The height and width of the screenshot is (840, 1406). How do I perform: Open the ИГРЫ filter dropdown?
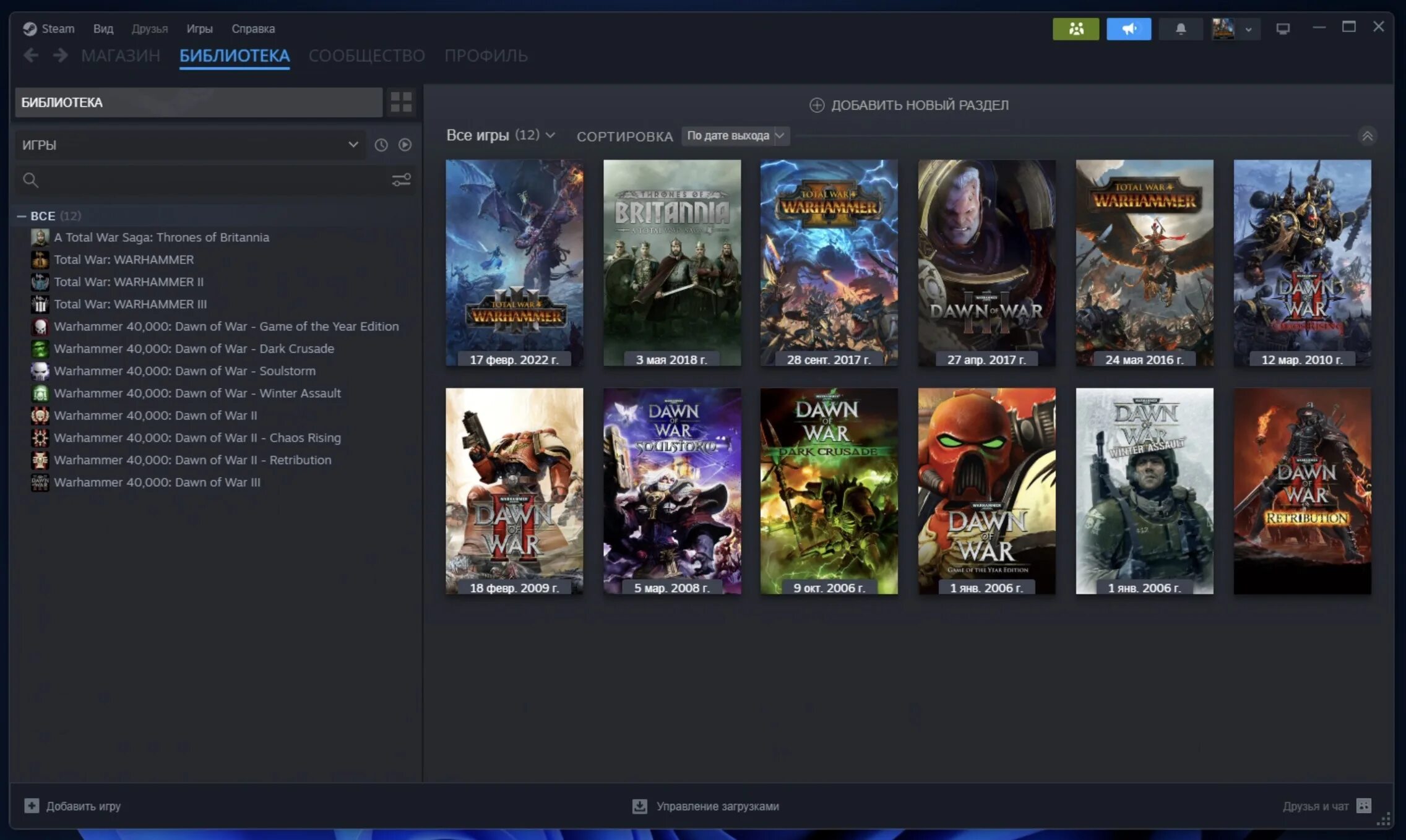(x=190, y=145)
